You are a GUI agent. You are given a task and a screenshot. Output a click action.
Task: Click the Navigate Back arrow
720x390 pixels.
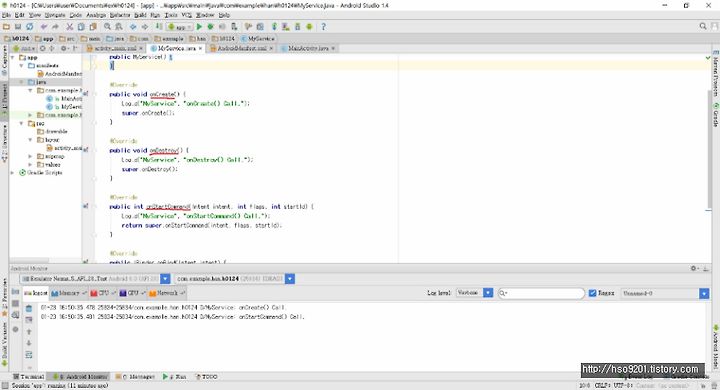[133, 27]
